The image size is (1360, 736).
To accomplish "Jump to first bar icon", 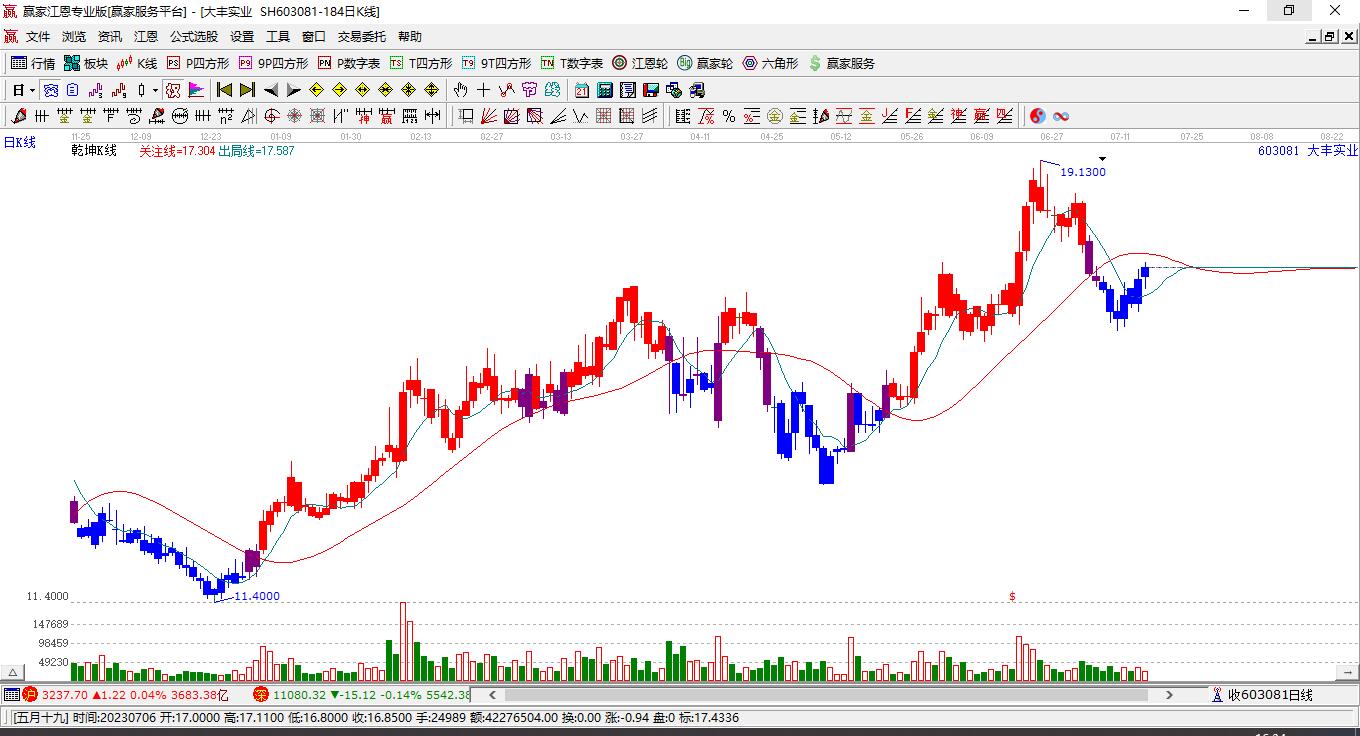I will click(225, 90).
